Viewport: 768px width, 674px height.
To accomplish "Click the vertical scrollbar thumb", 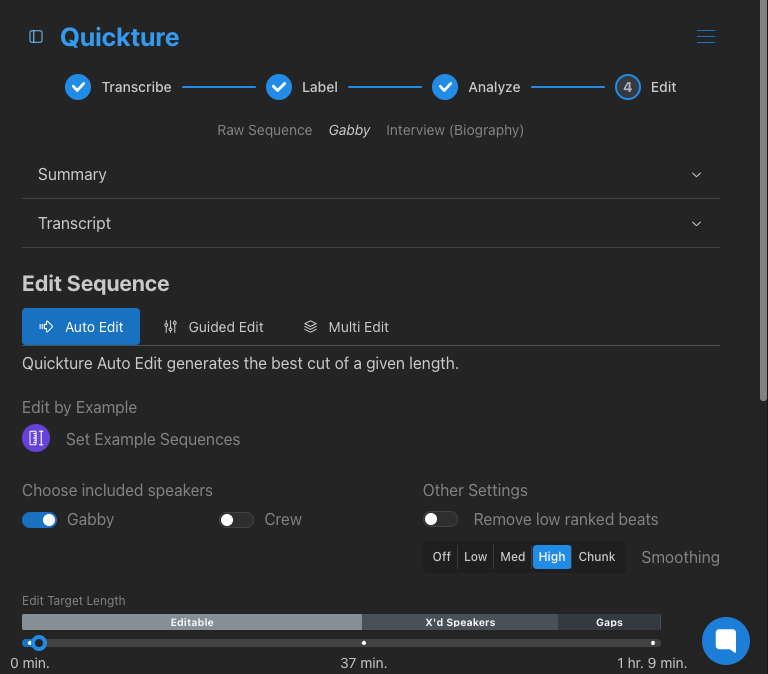I will coord(763,201).
